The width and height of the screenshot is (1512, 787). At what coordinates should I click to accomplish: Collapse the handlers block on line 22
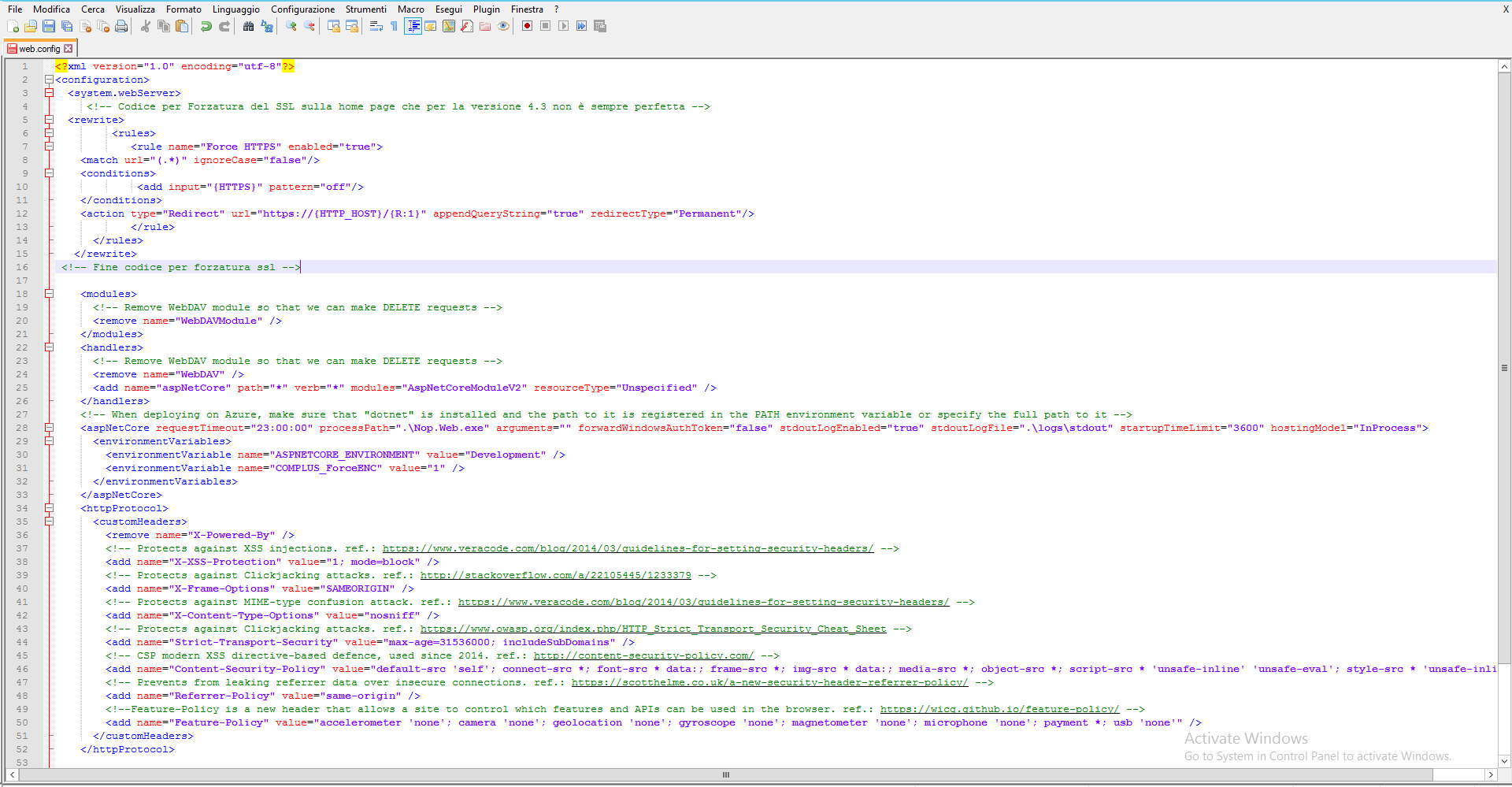49,347
